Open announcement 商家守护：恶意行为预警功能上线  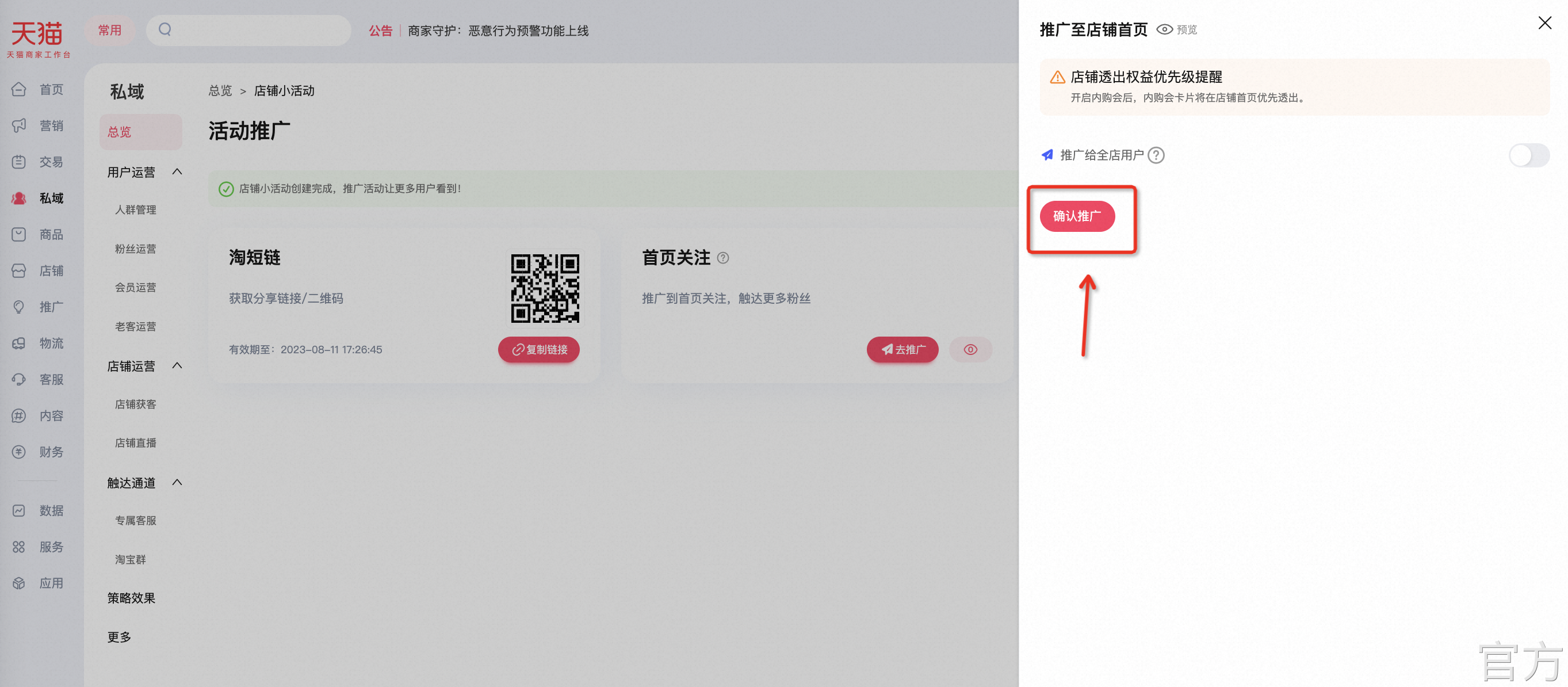click(498, 30)
